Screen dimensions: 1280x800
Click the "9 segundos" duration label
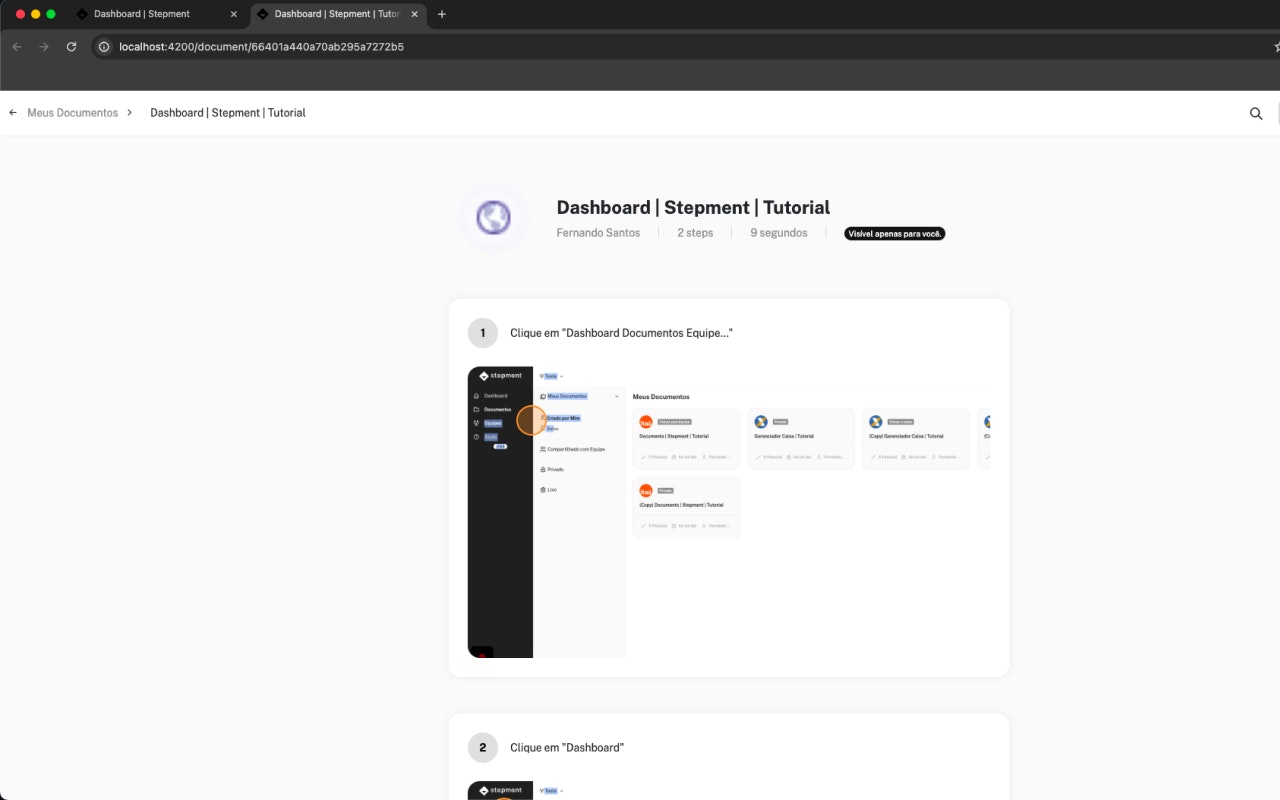(778, 233)
